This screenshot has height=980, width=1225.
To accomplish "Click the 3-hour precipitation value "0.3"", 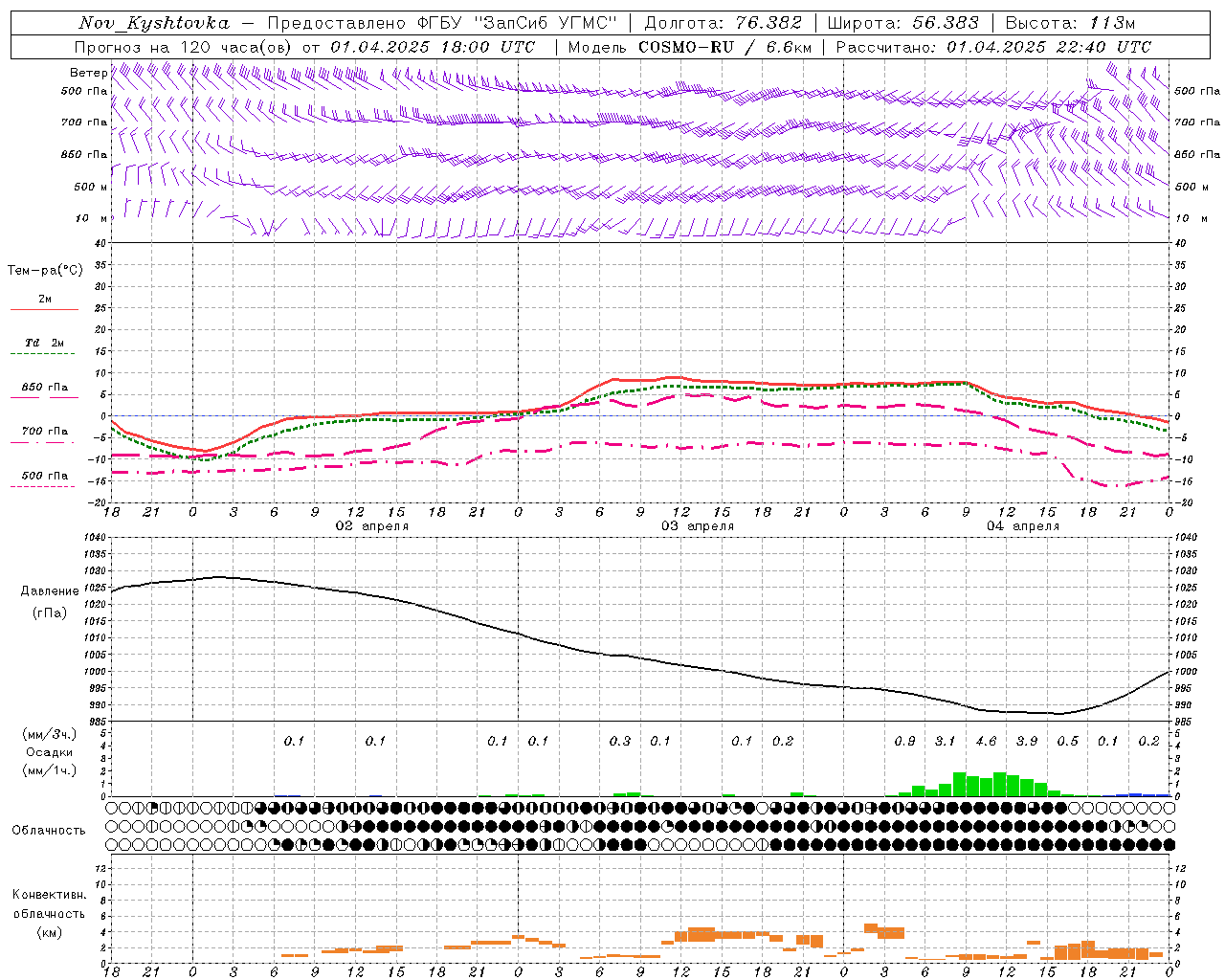I will click(620, 742).
